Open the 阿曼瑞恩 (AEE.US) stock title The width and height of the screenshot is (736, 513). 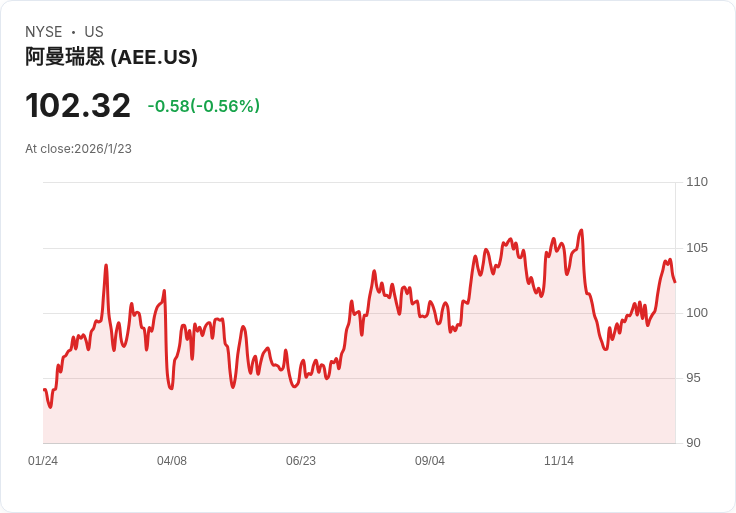click(111, 57)
